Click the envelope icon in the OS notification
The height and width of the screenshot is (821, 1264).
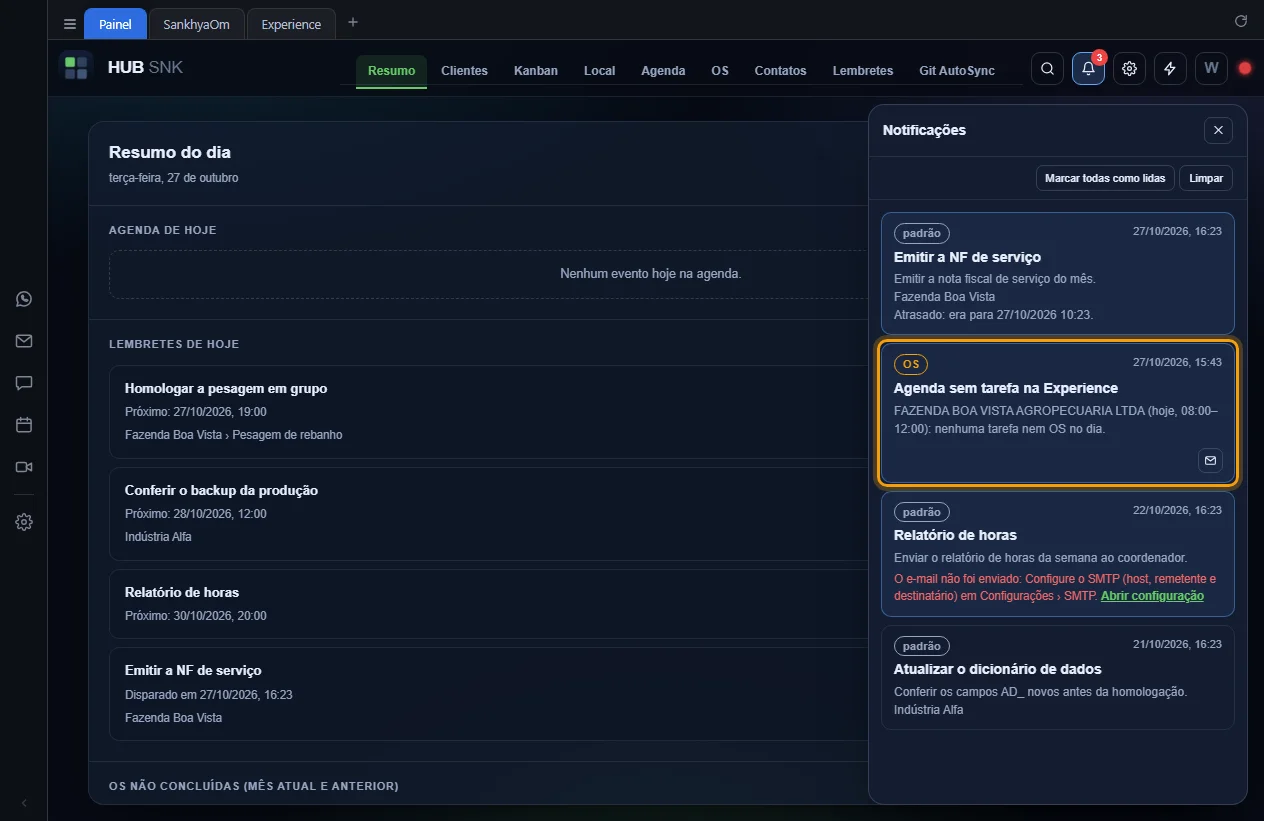point(1210,461)
